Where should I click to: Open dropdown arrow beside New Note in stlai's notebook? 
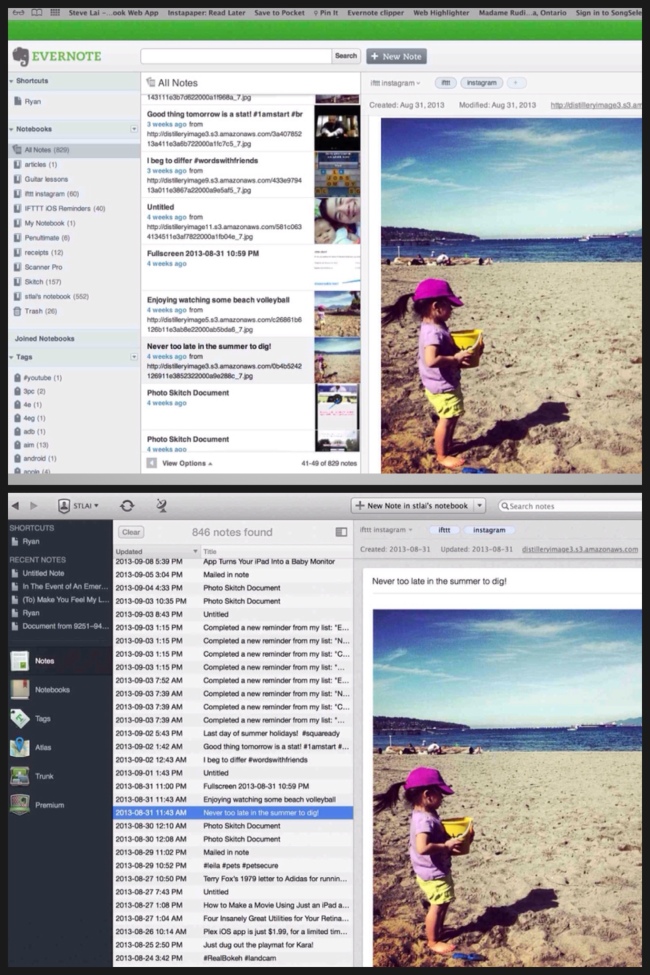(x=479, y=506)
